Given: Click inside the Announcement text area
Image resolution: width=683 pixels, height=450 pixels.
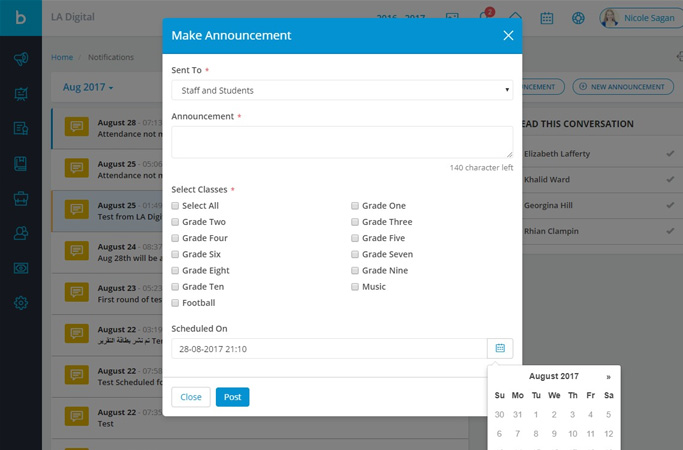Looking at the screenshot, I should pyautogui.click(x=341, y=142).
